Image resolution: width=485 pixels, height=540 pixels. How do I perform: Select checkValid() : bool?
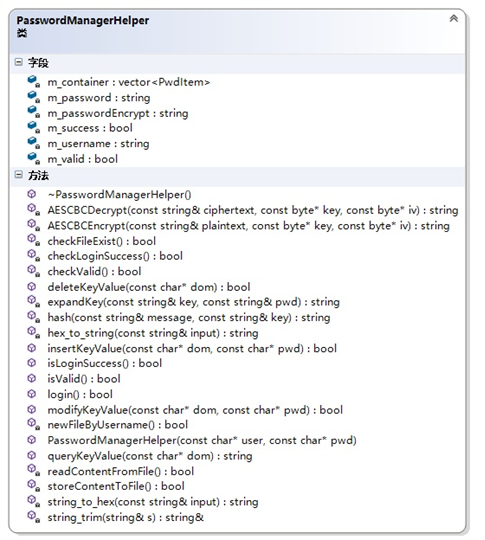(94, 271)
